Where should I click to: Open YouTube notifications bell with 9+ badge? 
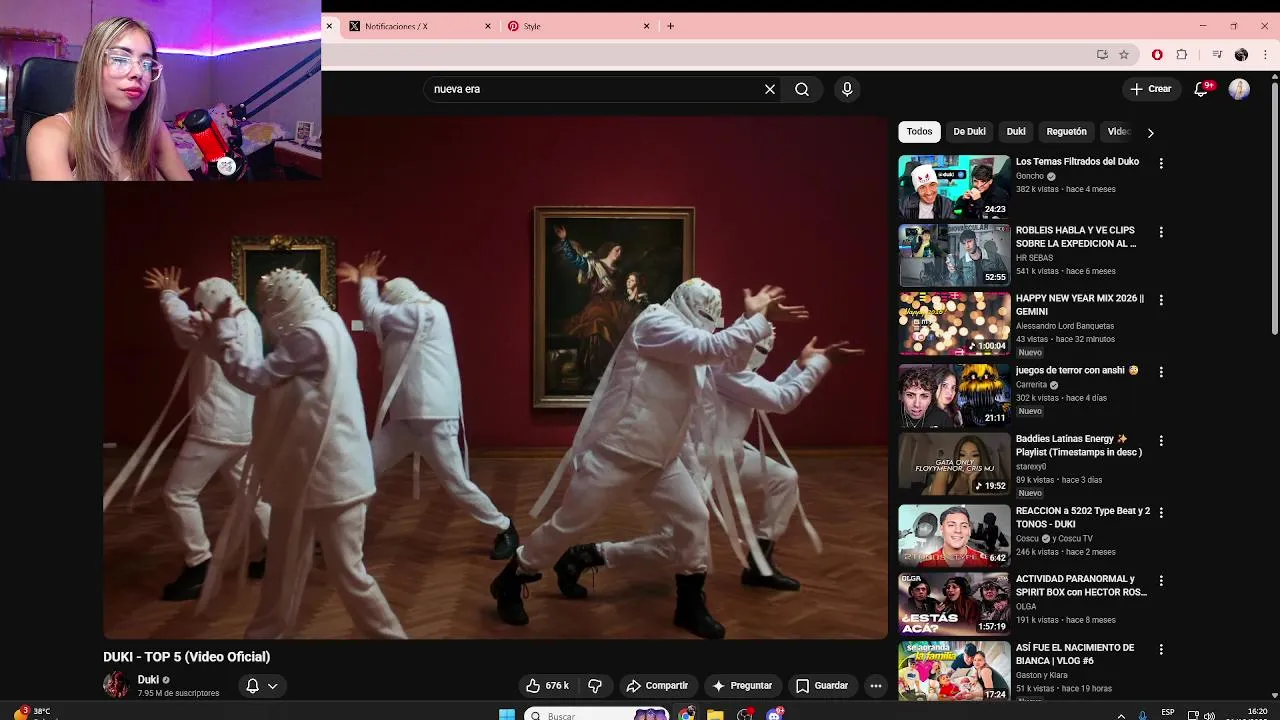click(x=1203, y=89)
